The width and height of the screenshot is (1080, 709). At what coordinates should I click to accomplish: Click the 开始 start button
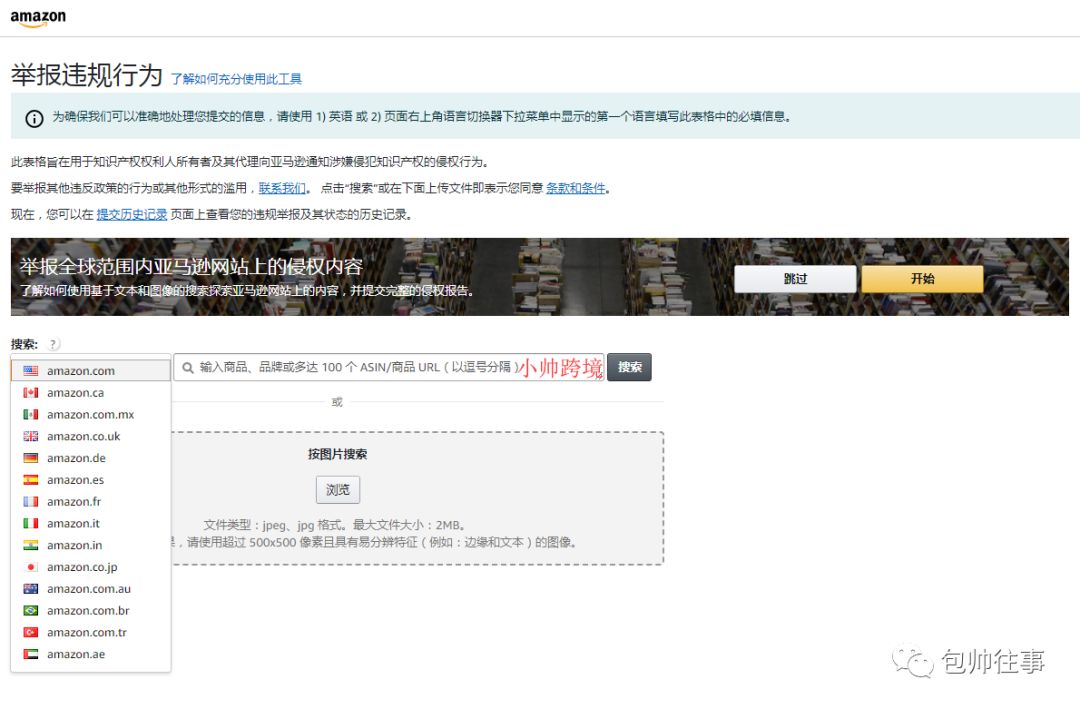[922, 279]
